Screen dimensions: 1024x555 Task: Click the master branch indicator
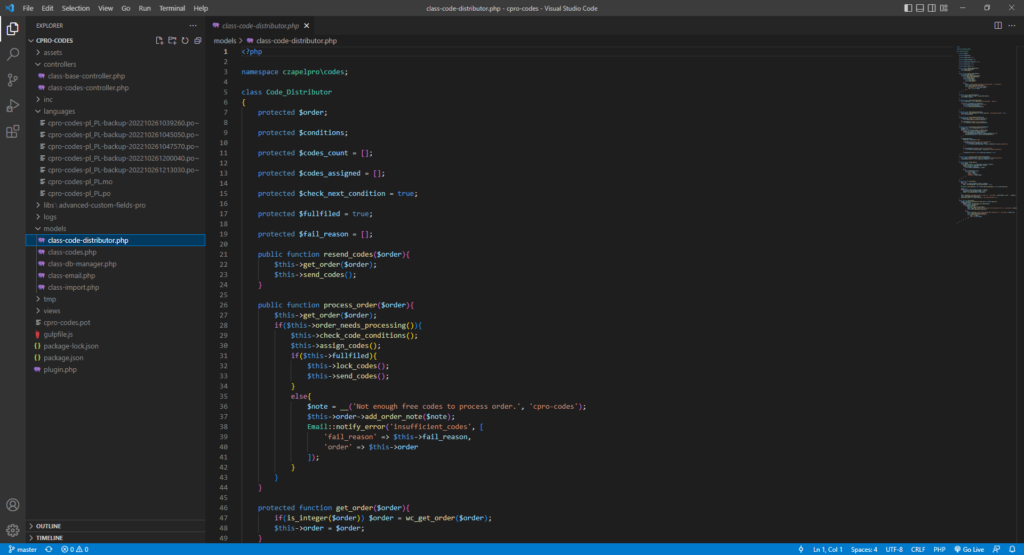(x=22, y=549)
